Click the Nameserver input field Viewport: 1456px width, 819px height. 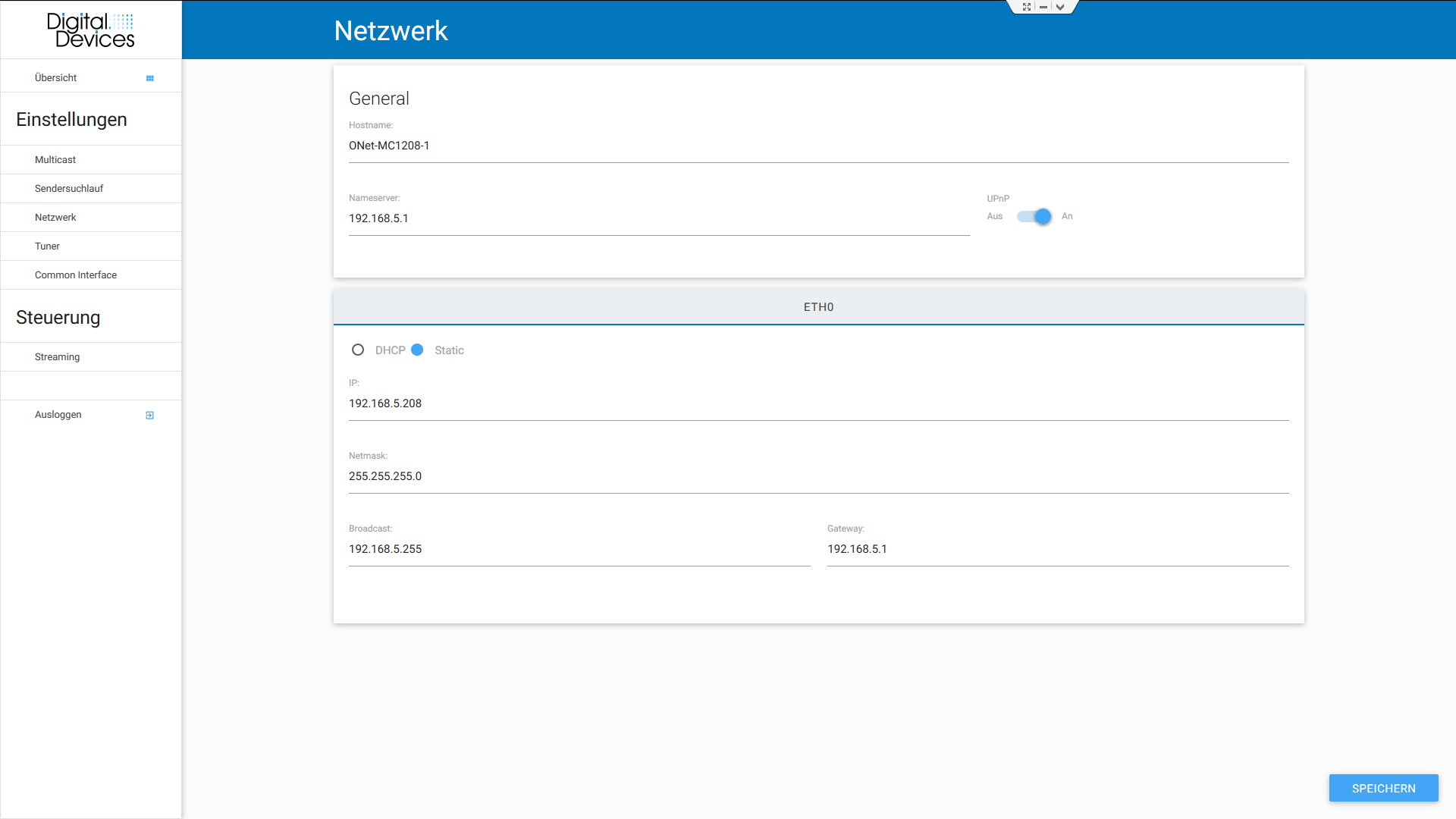pyautogui.click(x=658, y=218)
